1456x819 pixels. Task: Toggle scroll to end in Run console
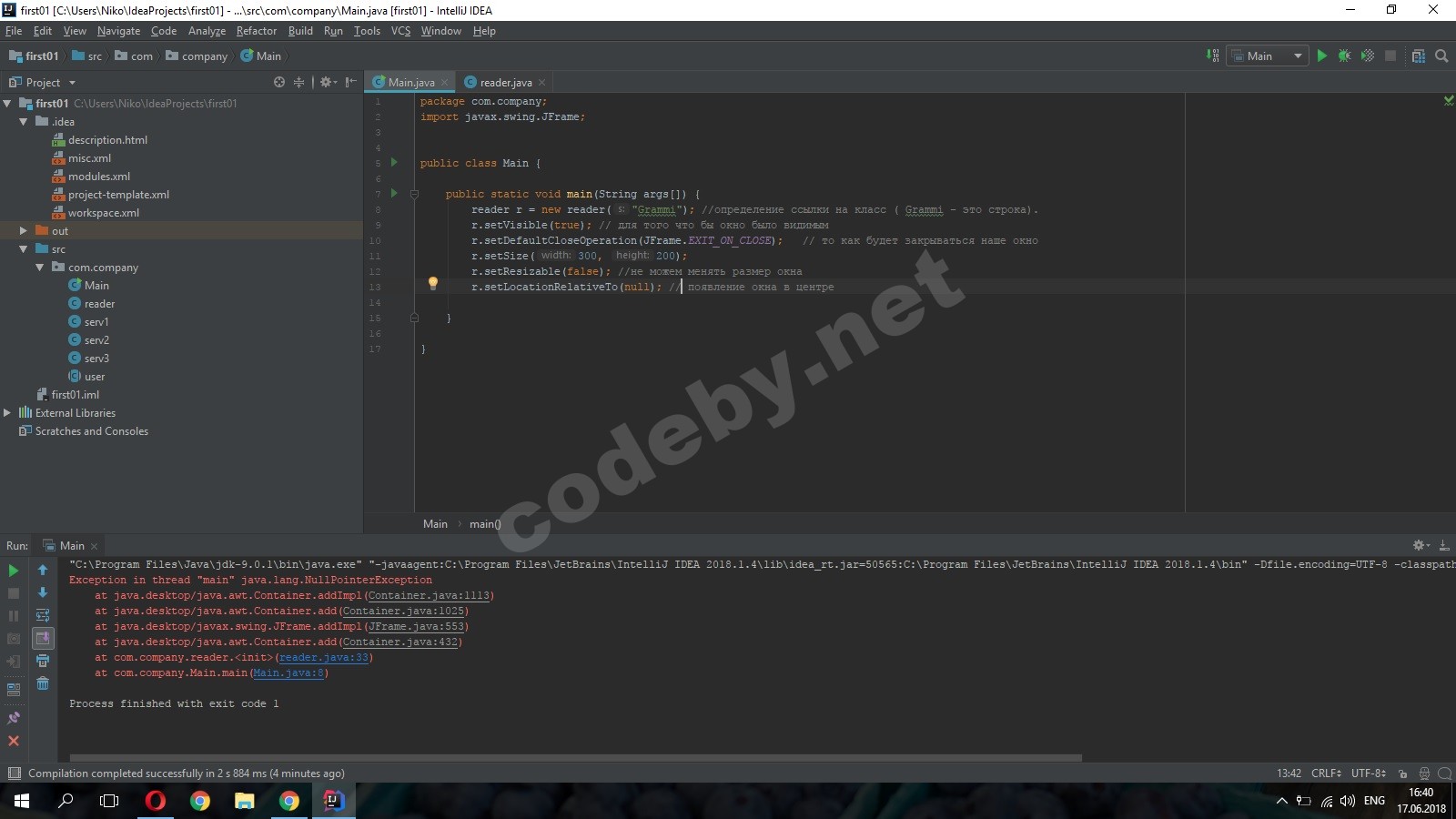point(43,638)
